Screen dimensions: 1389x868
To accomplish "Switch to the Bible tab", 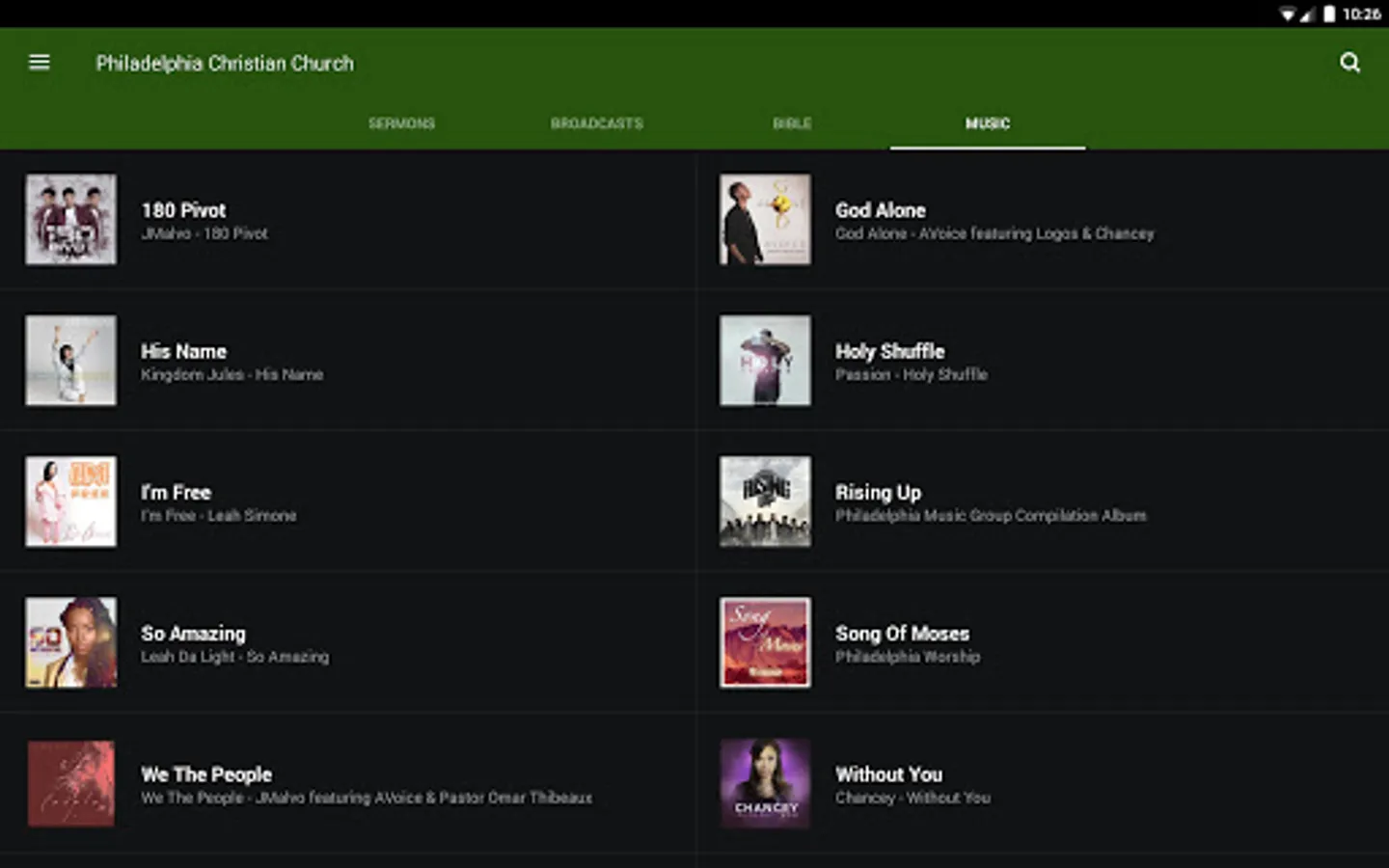I will [792, 123].
